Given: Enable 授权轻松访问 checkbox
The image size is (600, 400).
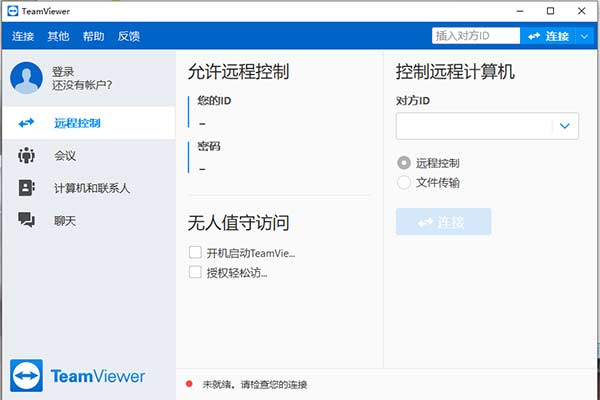Looking at the screenshot, I should (195, 272).
